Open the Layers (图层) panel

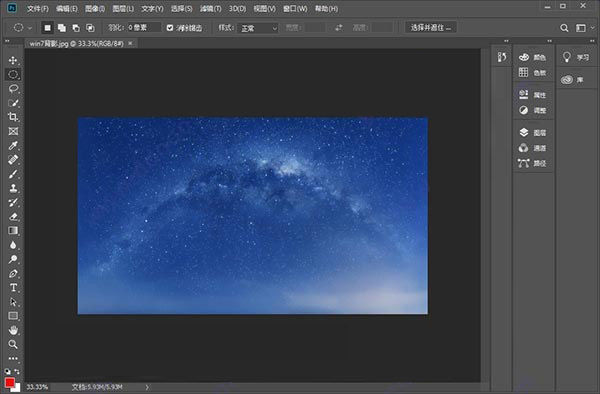point(533,133)
